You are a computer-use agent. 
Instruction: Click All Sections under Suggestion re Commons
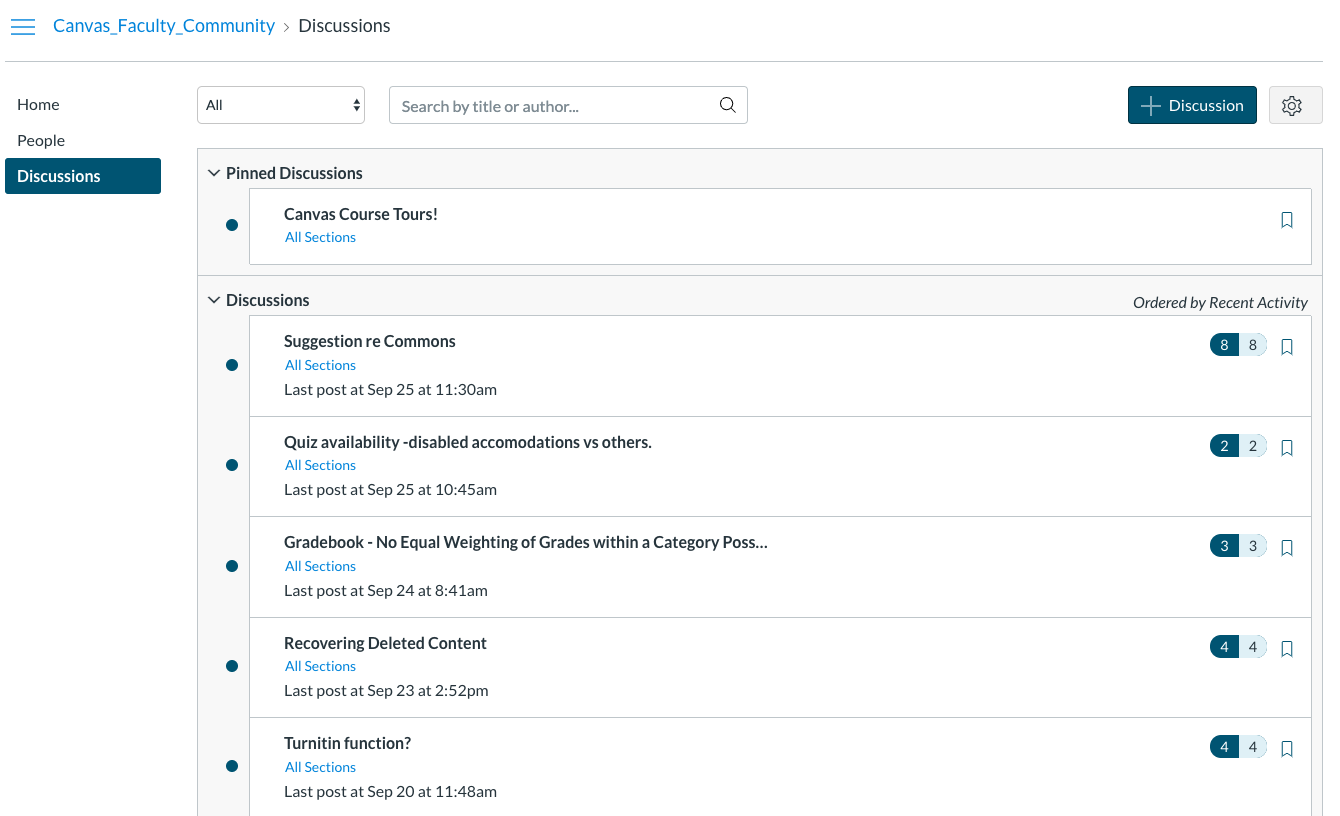coord(320,365)
